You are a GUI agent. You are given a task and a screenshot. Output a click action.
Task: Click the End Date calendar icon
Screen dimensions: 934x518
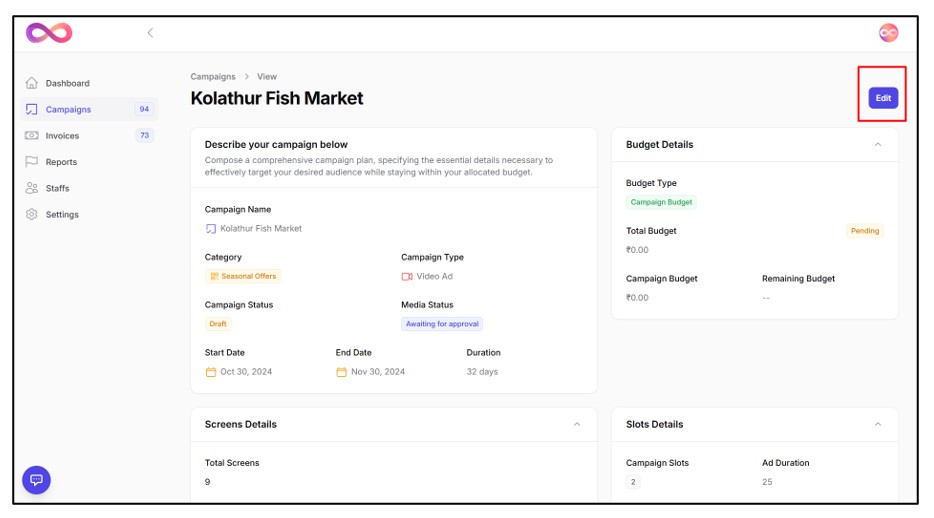[341, 372]
